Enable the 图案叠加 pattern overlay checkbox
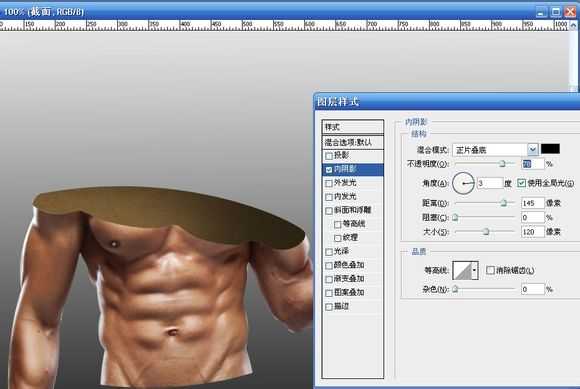Viewport: 580px width, 389px height. pos(328,293)
